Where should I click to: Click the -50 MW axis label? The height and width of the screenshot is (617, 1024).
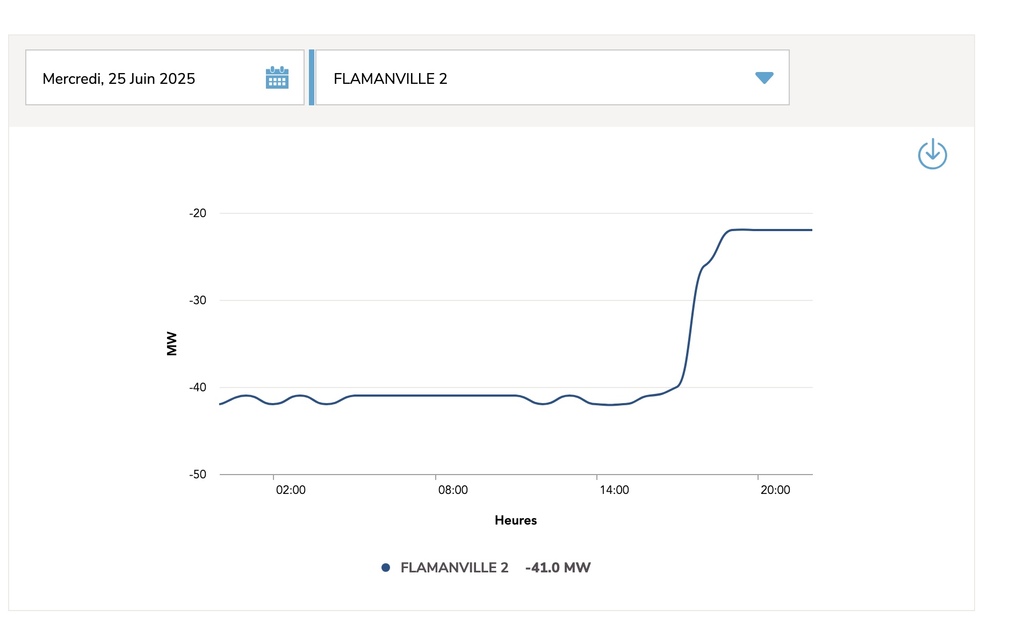point(197,475)
